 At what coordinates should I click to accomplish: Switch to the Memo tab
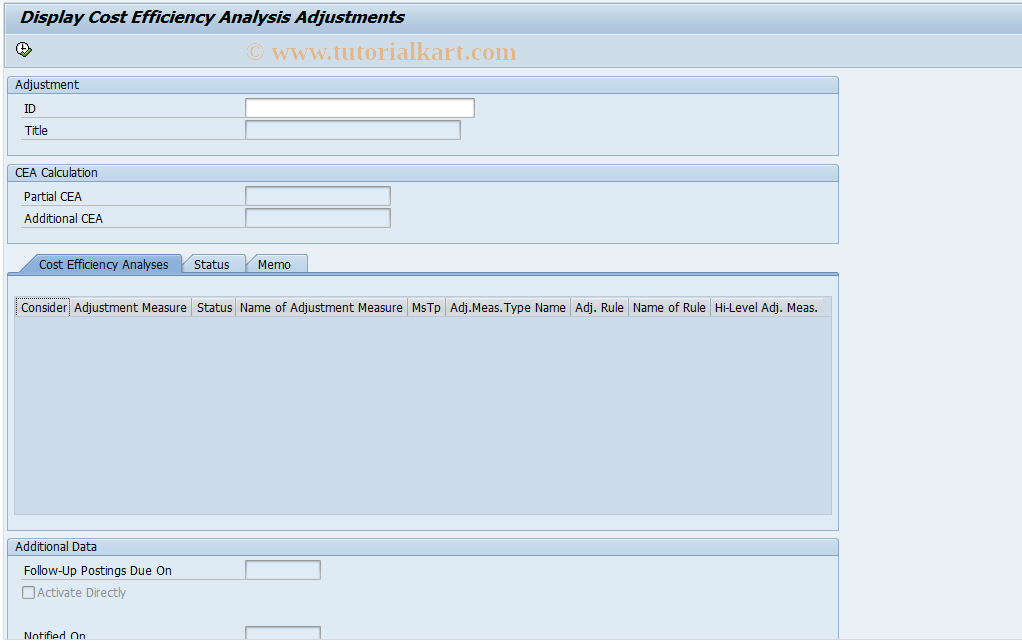(x=274, y=265)
